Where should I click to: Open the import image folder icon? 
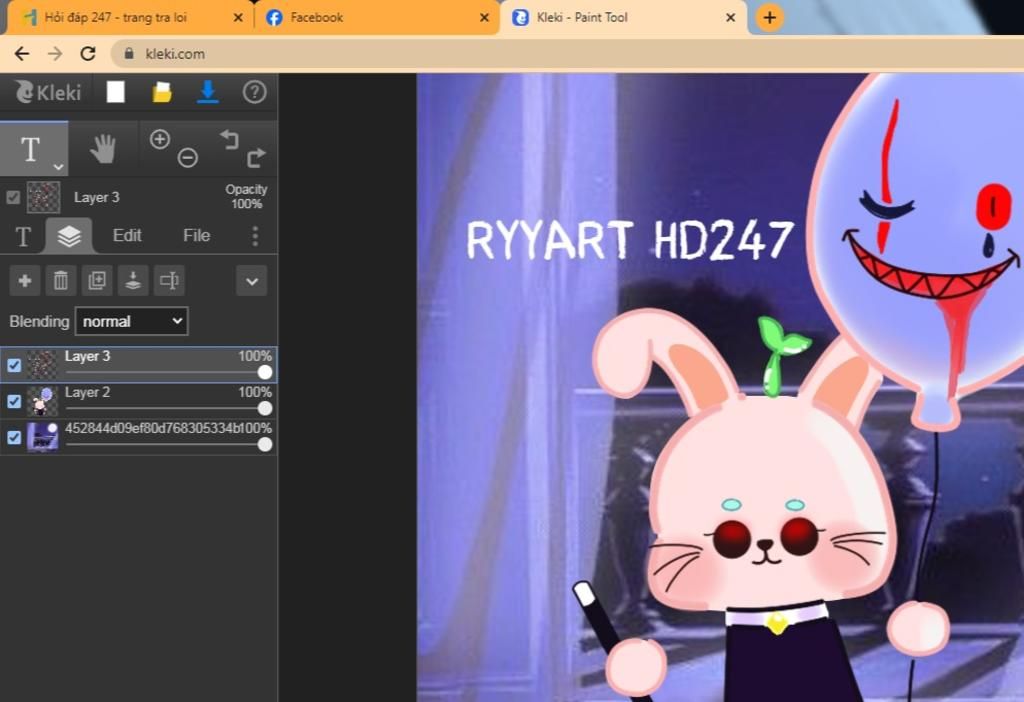pos(162,92)
